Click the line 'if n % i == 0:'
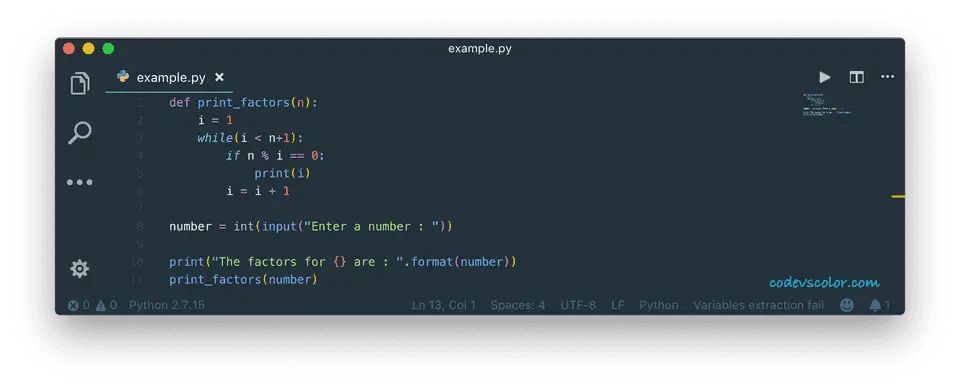 point(275,156)
